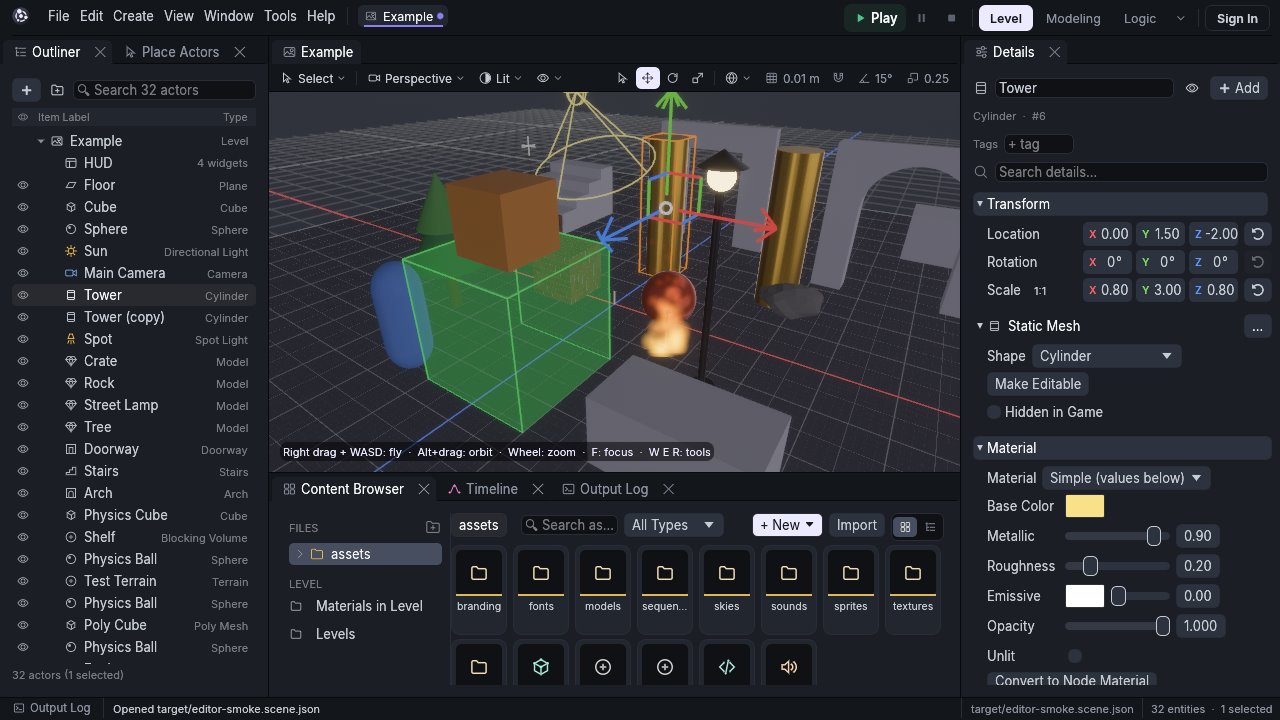Select the move/translate gizmo tool
Viewport: 1280px width, 720px height.
point(647,78)
